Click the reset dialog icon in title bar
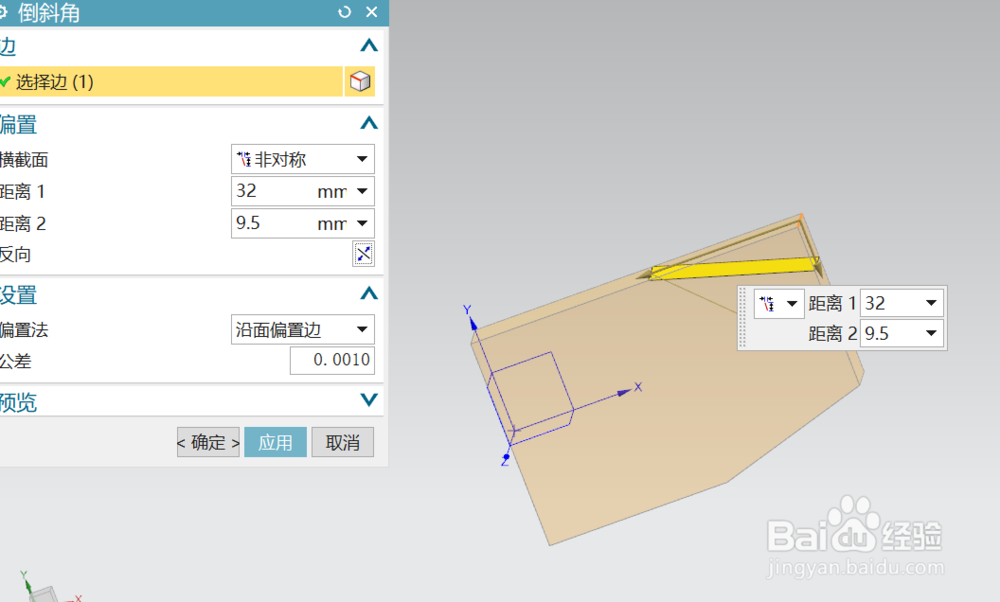This screenshot has width=1000, height=602. tap(344, 12)
